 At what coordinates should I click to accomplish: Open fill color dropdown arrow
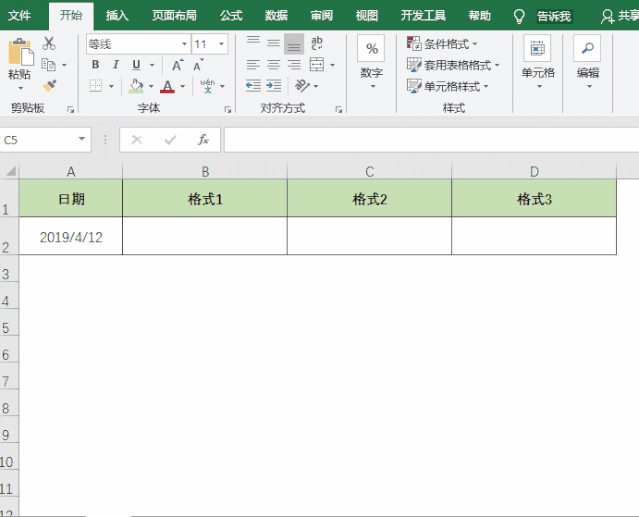point(151,86)
